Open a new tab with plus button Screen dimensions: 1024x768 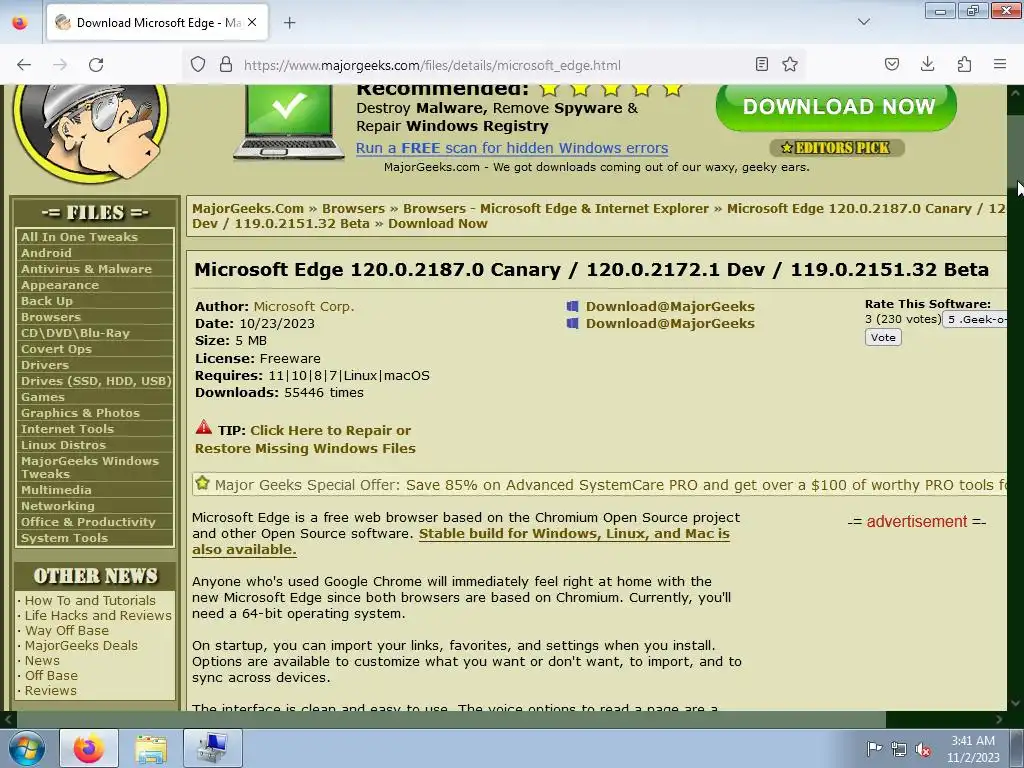[290, 23]
